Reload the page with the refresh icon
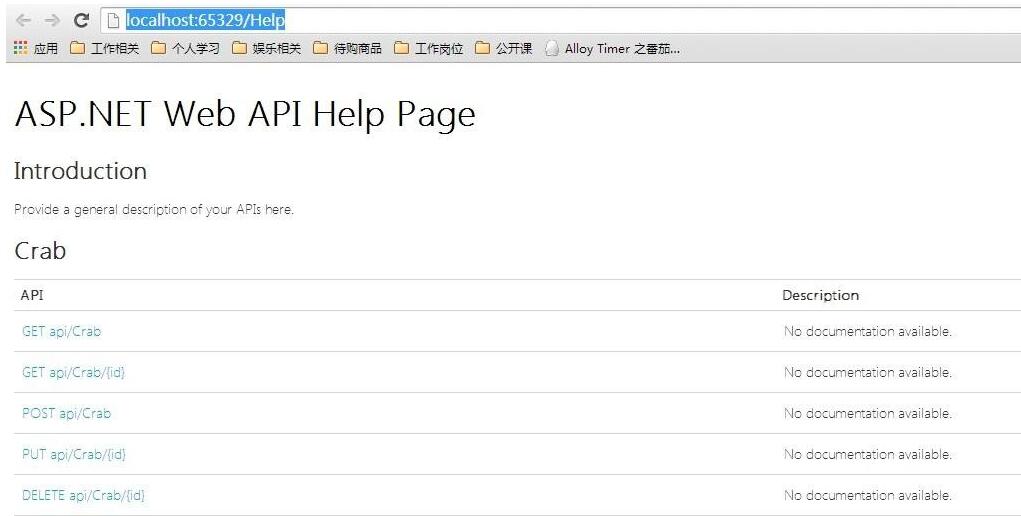1021x516 pixels. coord(82,21)
